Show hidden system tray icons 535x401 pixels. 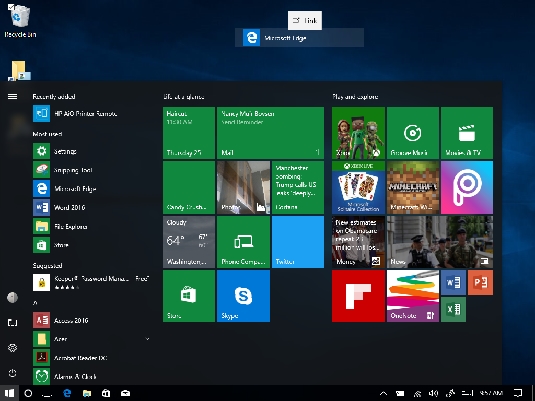point(384,393)
